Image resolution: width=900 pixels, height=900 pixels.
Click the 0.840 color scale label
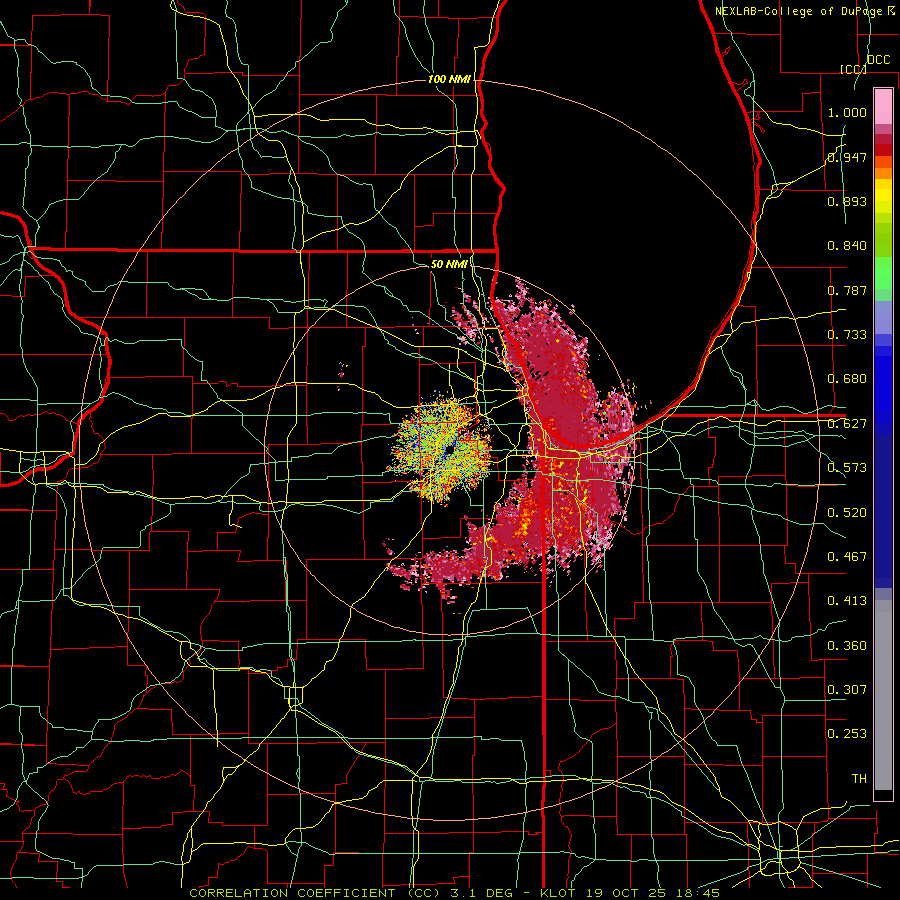pyautogui.click(x=847, y=246)
